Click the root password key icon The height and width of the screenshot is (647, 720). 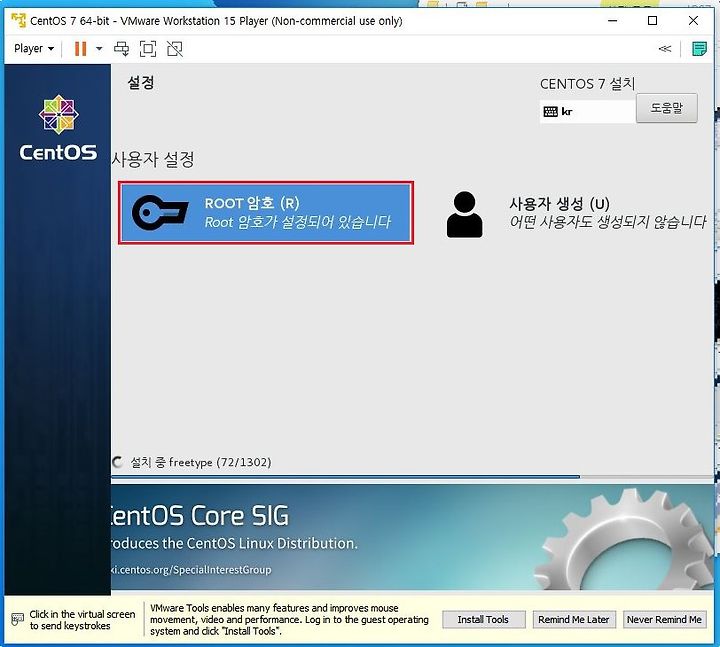pyautogui.click(x=160, y=213)
